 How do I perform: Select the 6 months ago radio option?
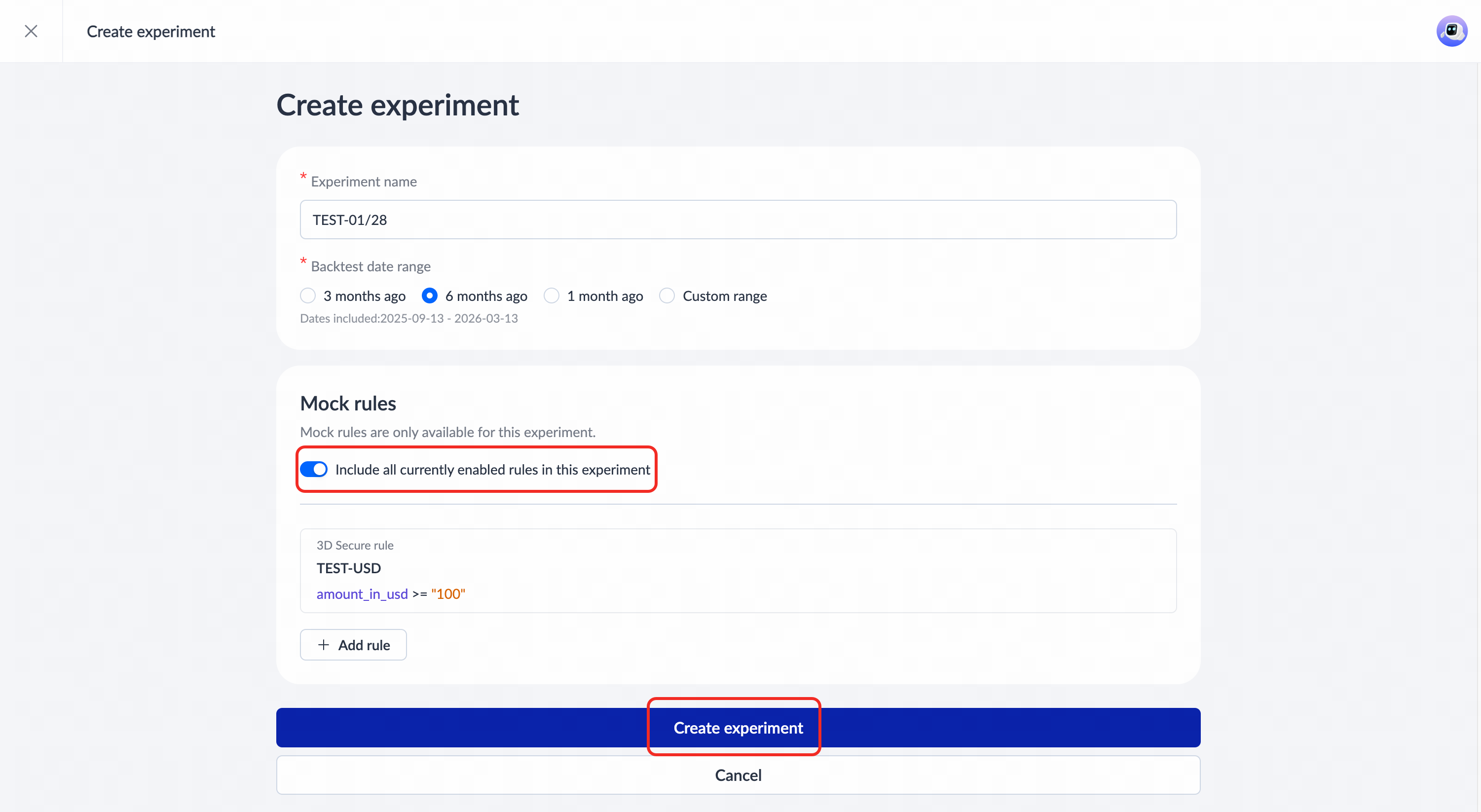tap(430, 295)
